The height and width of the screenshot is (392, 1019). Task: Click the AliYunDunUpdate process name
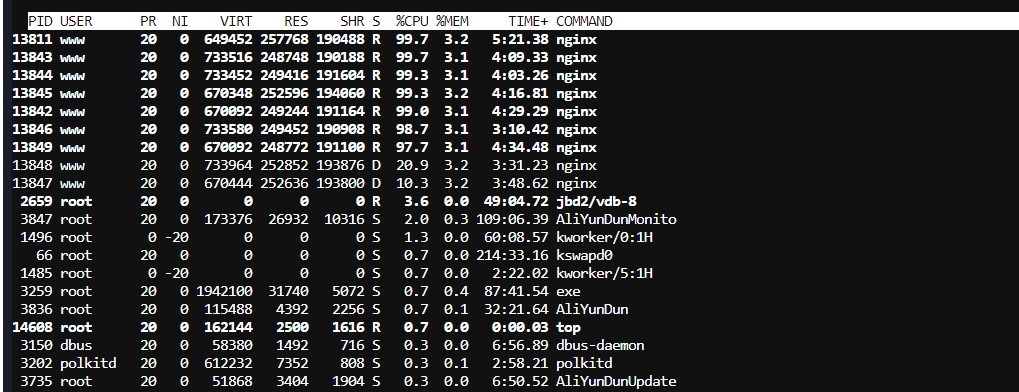point(616,382)
